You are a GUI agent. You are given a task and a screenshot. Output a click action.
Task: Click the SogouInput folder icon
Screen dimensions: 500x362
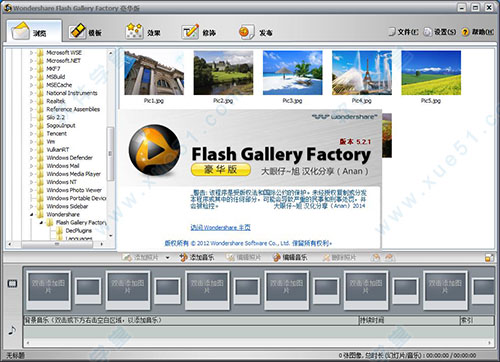tap(40, 125)
